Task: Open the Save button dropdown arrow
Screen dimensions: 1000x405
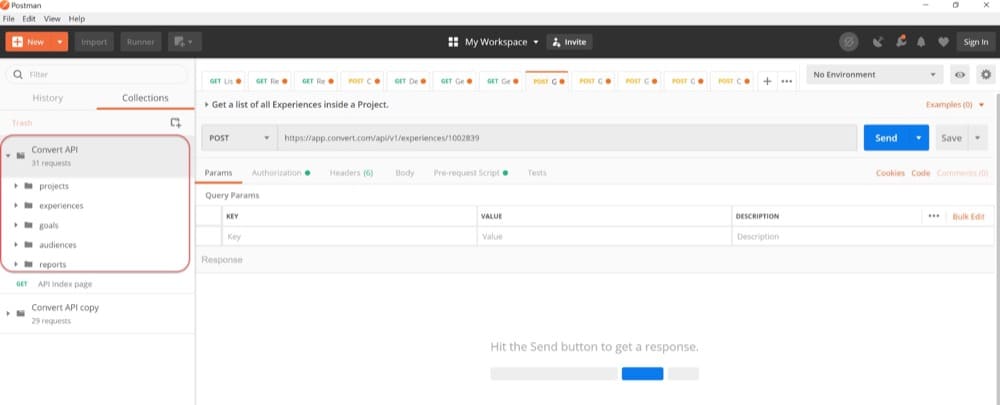Action: [977, 138]
